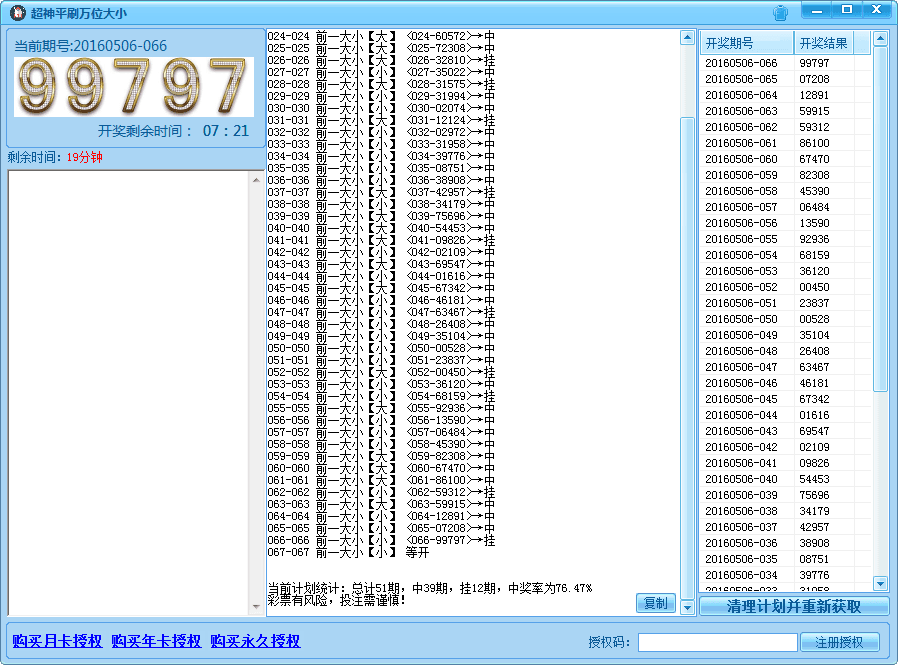Click down arrow of results table scrollbar
The width and height of the screenshot is (898, 665).
click(x=881, y=583)
